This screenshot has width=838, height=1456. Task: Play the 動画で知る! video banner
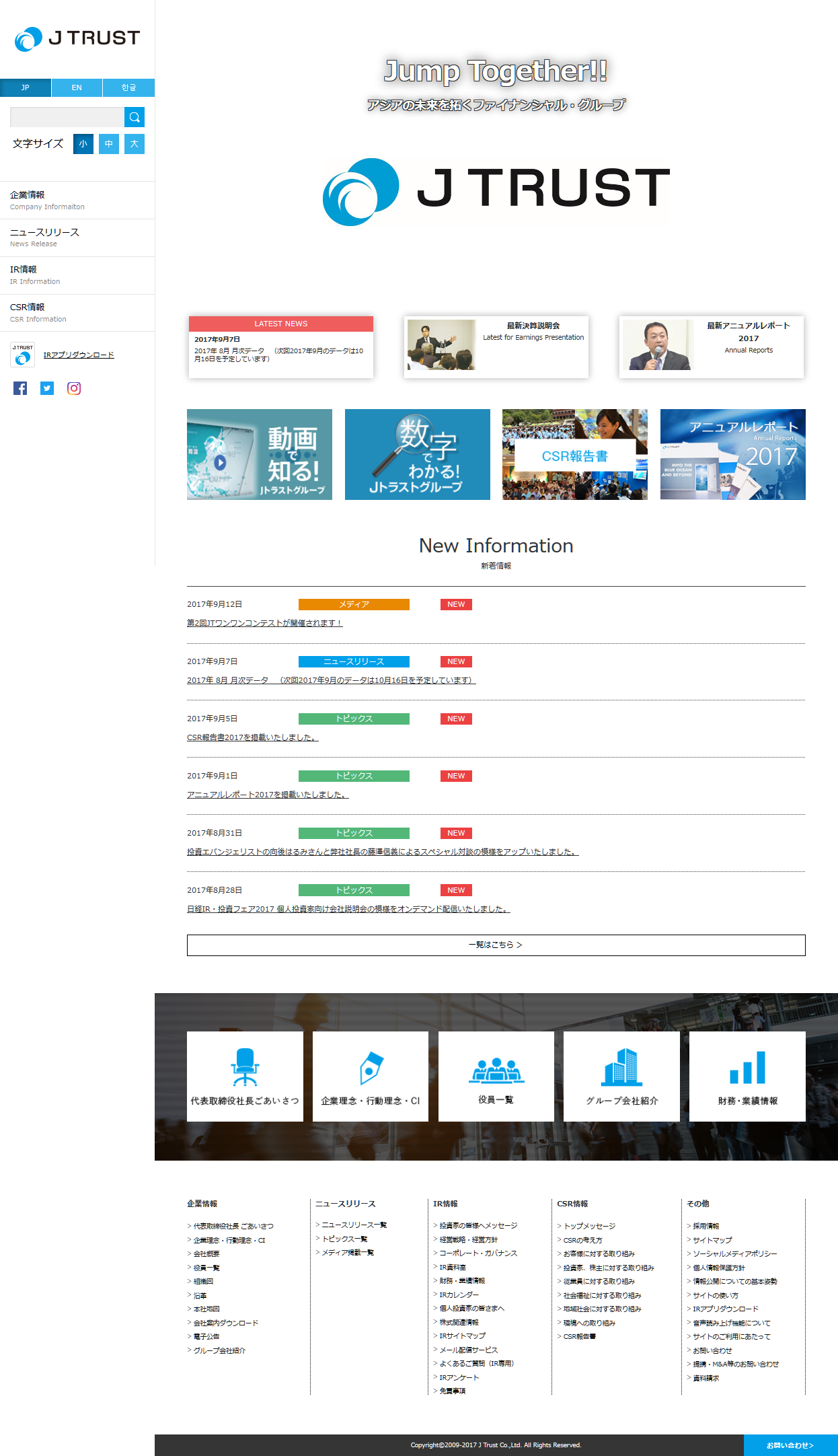point(260,454)
